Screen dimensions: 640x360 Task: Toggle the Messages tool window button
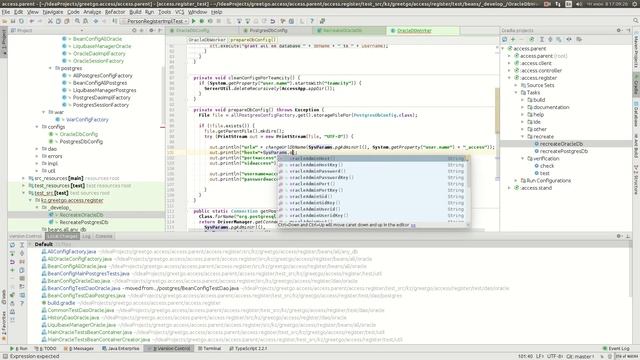[x=79, y=349]
